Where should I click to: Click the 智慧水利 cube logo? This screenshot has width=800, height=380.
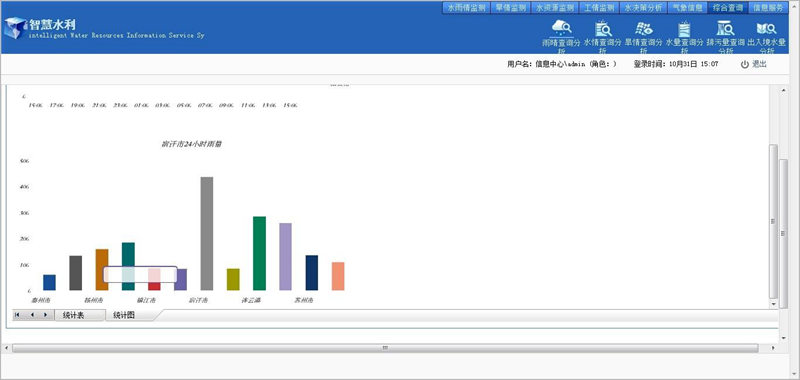click(x=15, y=28)
